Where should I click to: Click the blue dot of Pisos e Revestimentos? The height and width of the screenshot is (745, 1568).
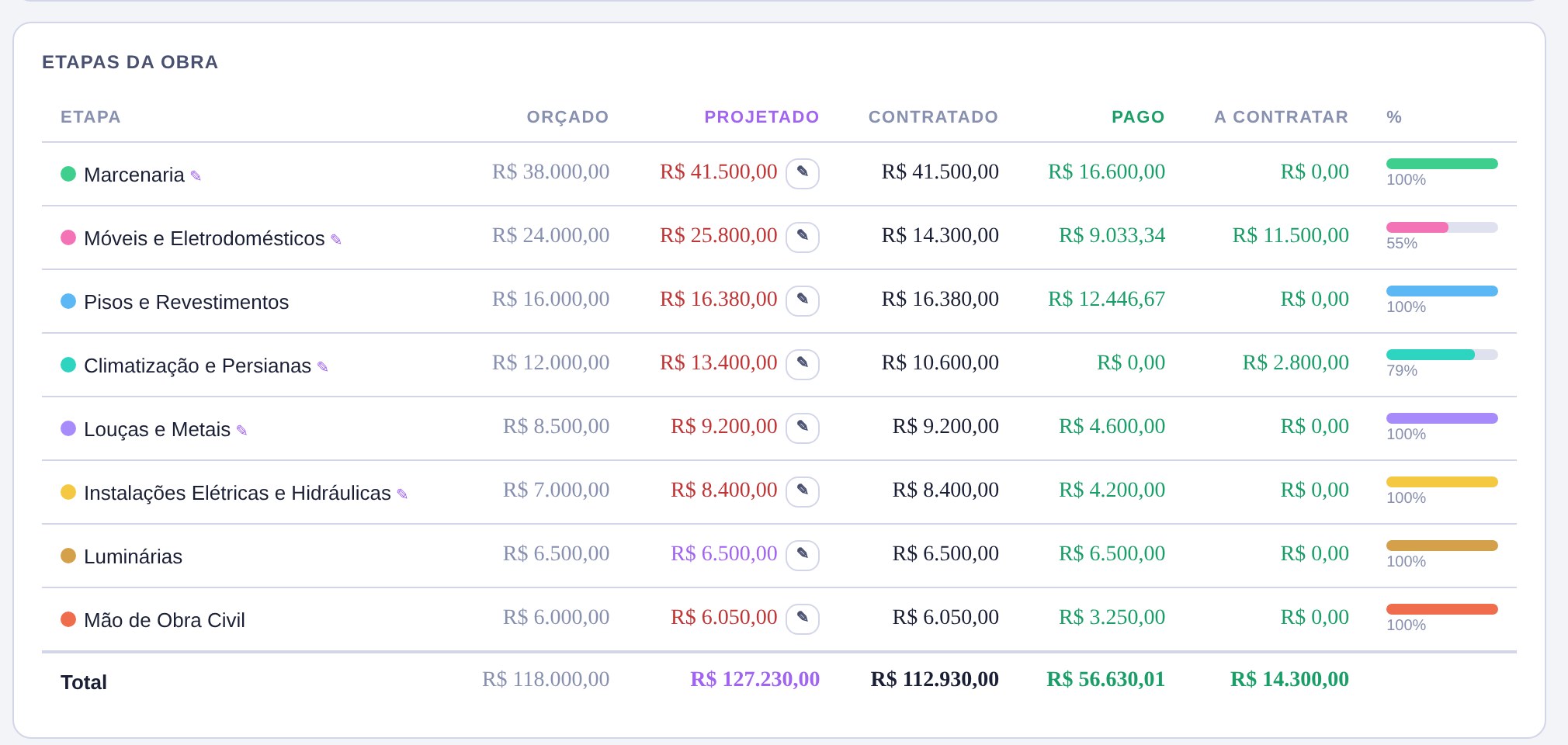point(68,301)
